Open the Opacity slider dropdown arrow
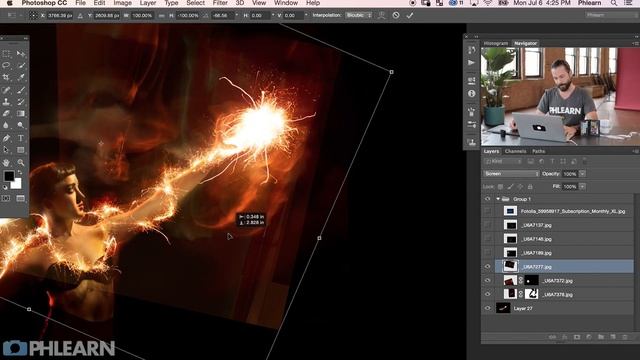 pos(582,174)
